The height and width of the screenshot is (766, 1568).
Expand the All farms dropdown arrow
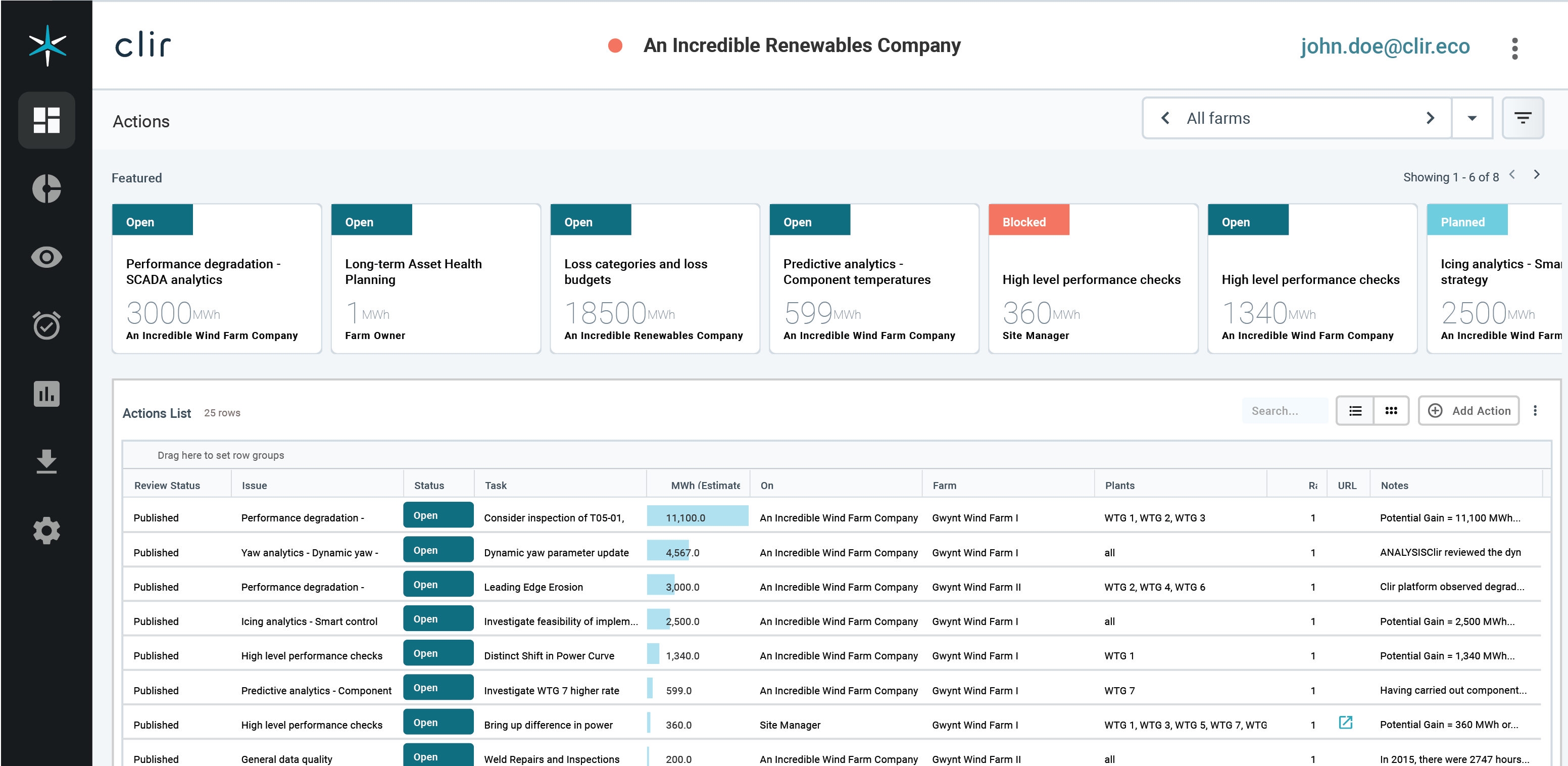[x=1472, y=118]
